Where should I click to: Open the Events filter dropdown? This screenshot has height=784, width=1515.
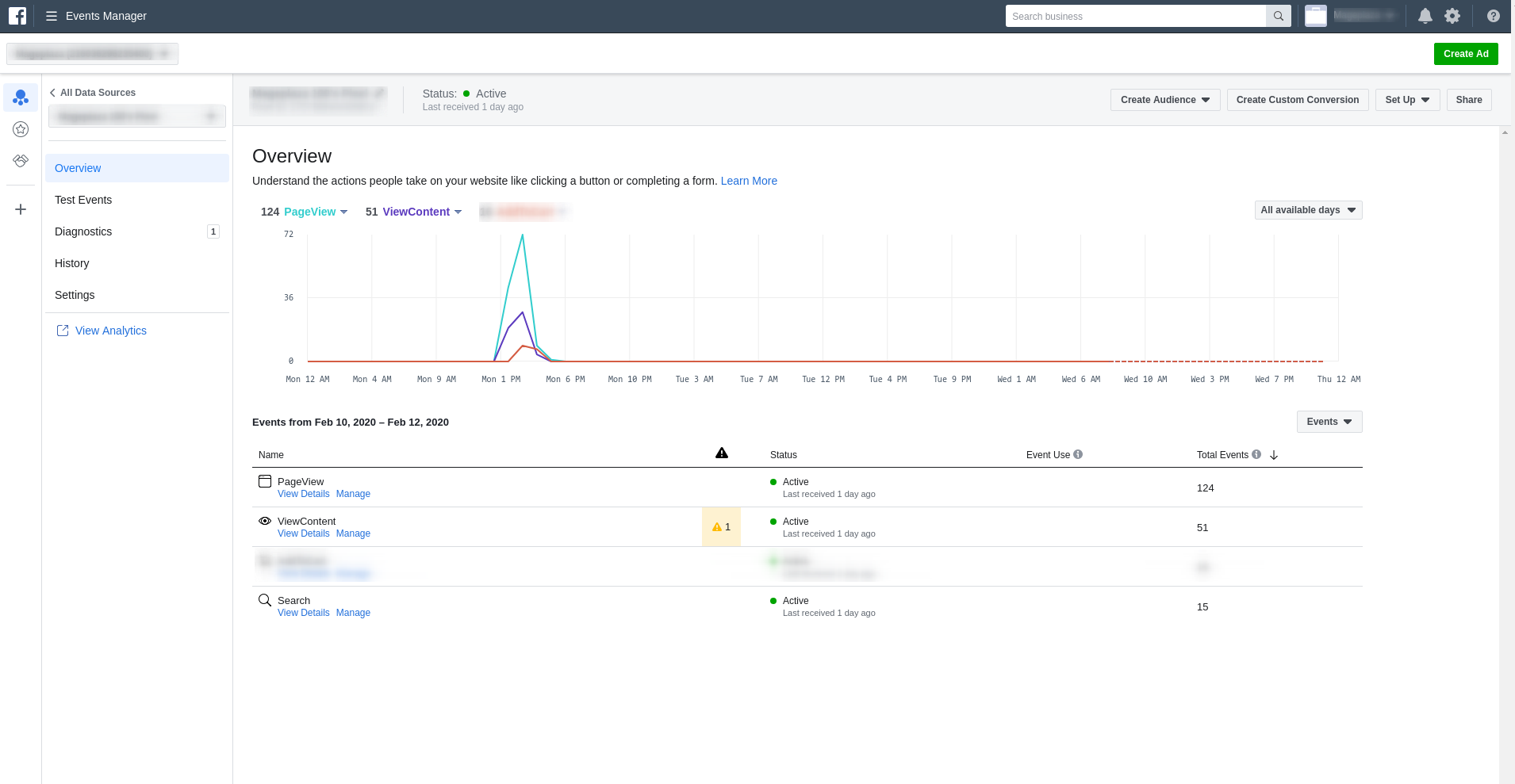coord(1329,422)
